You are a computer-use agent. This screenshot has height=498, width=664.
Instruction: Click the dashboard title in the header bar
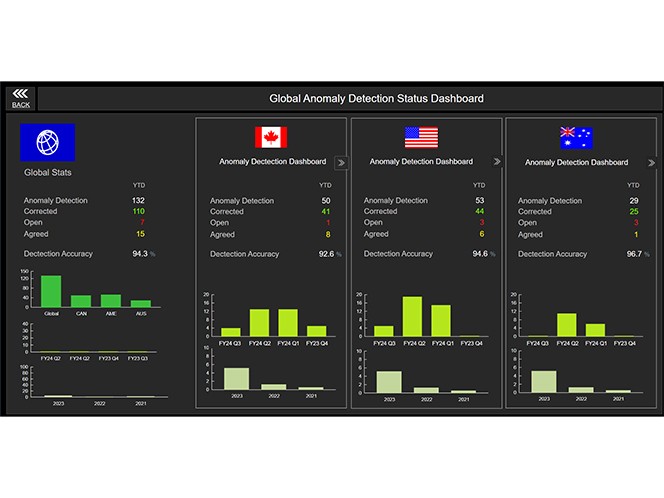[x=376, y=98]
